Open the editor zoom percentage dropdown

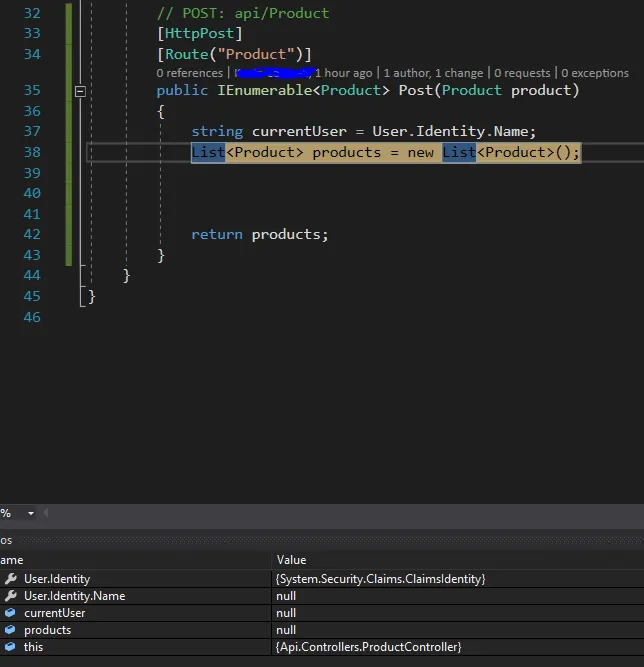[30, 513]
